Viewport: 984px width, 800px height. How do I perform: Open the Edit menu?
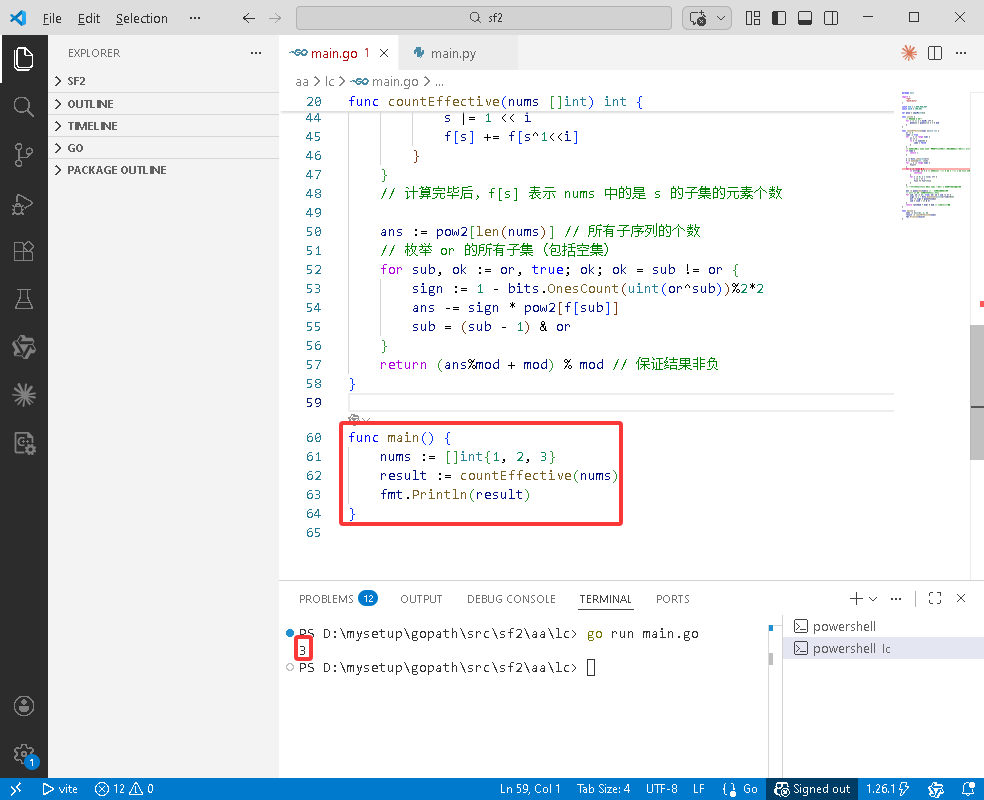(x=88, y=18)
